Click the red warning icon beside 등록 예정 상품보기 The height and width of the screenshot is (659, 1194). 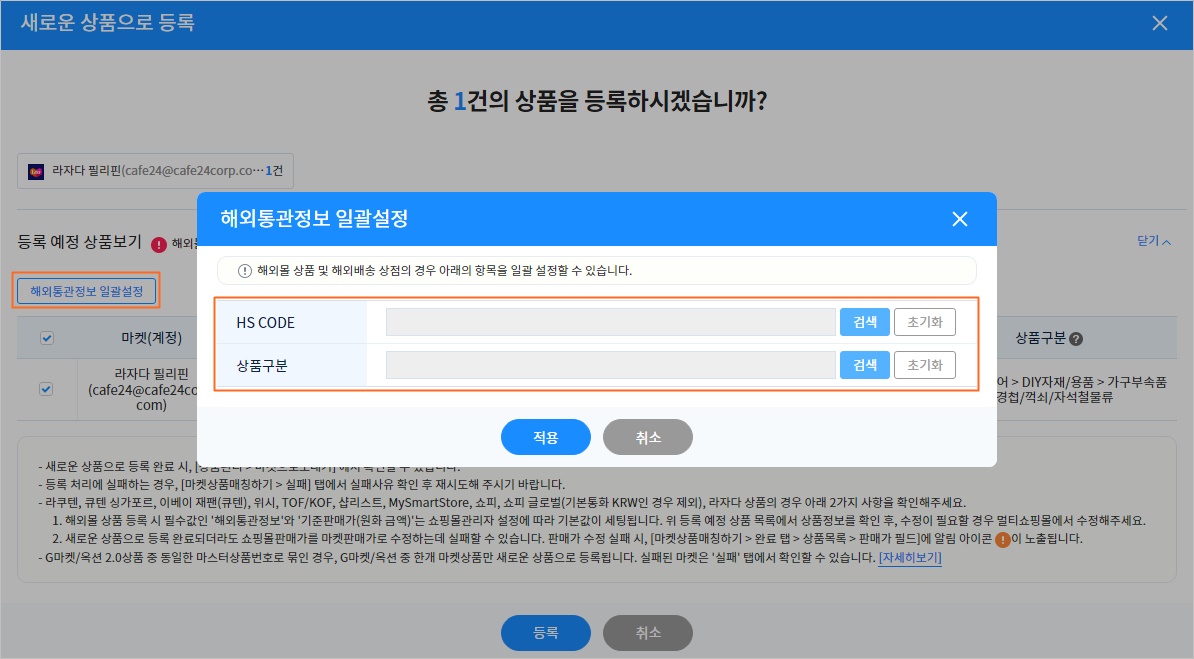158,245
